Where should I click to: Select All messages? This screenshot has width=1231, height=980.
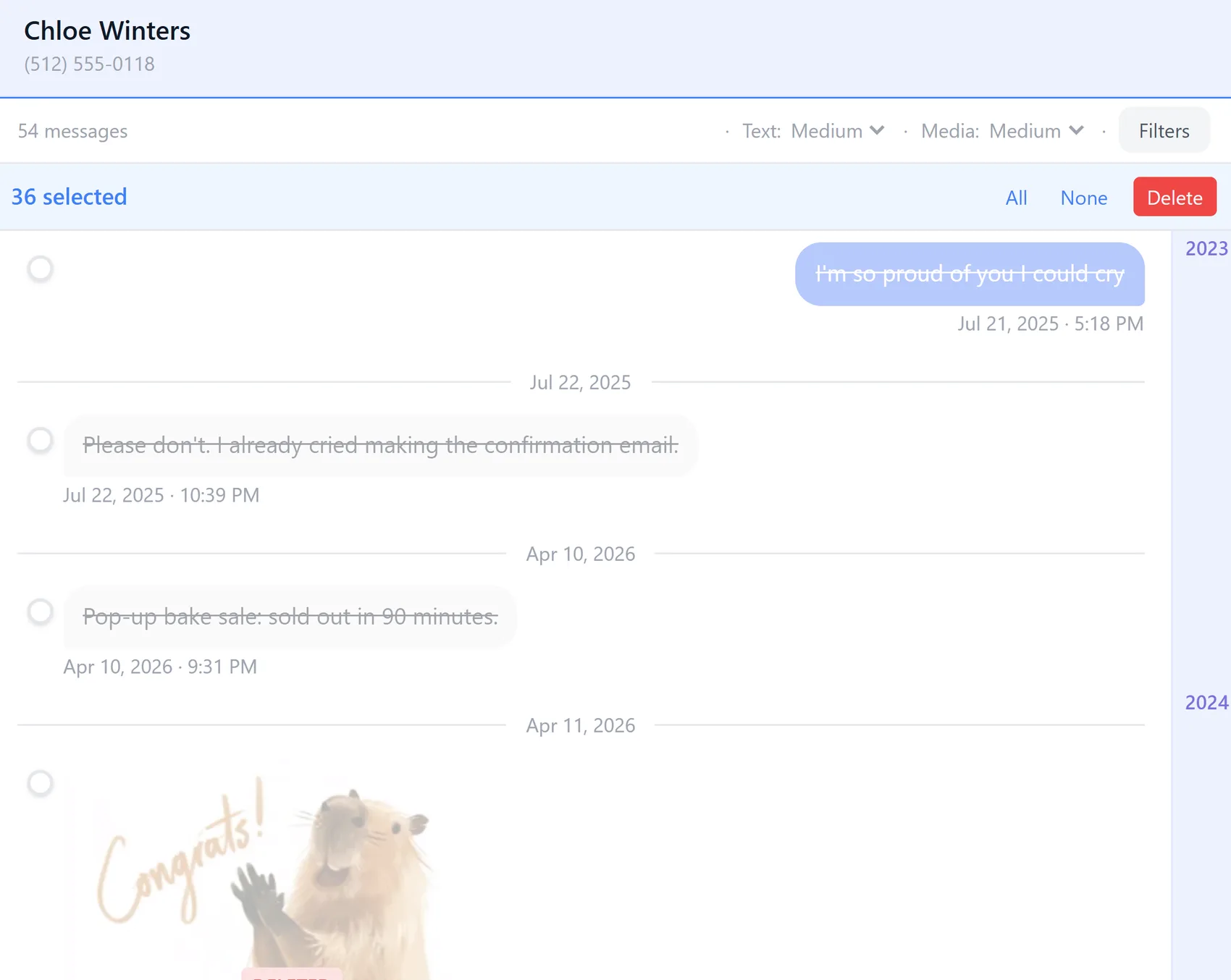(x=1016, y=198)
